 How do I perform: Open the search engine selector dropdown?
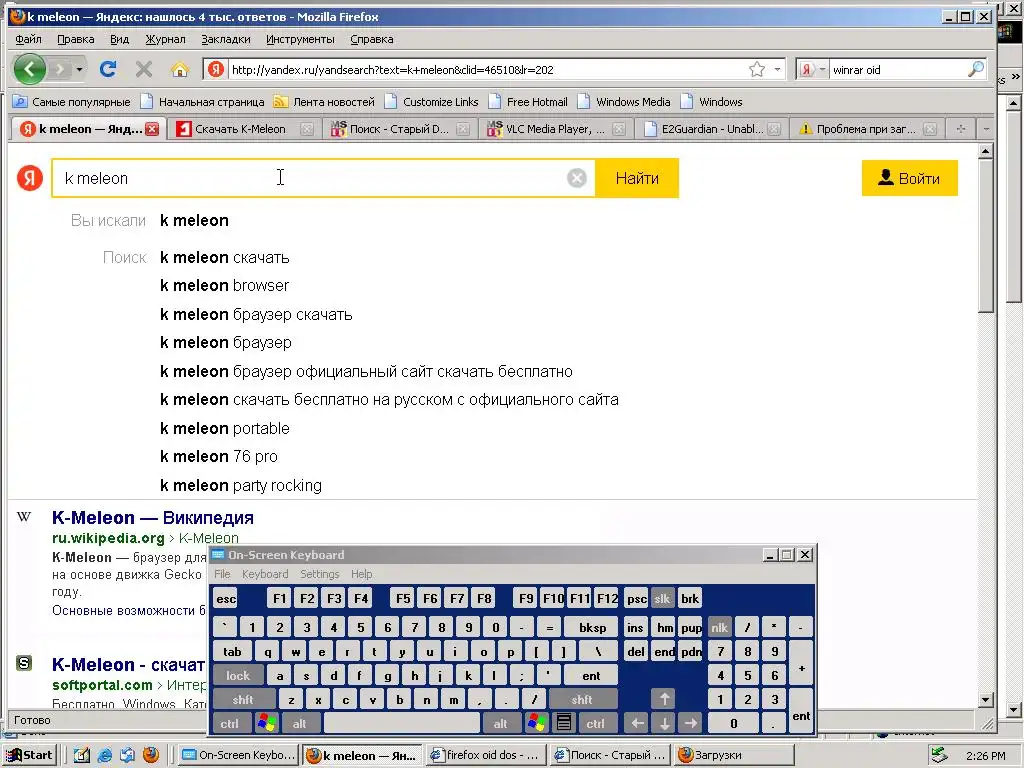[822, 69]
